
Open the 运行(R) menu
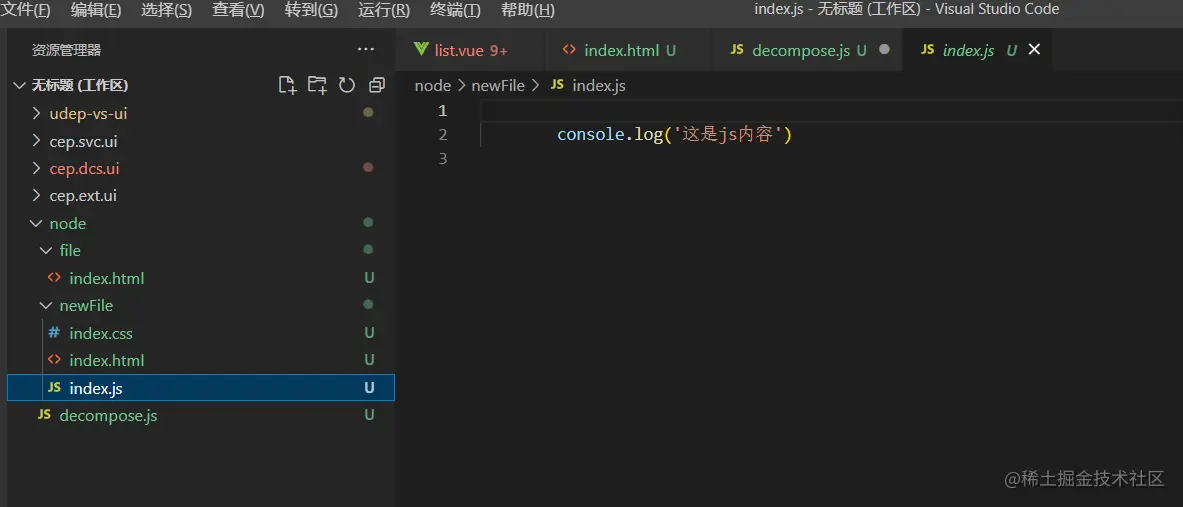point(384,10)
